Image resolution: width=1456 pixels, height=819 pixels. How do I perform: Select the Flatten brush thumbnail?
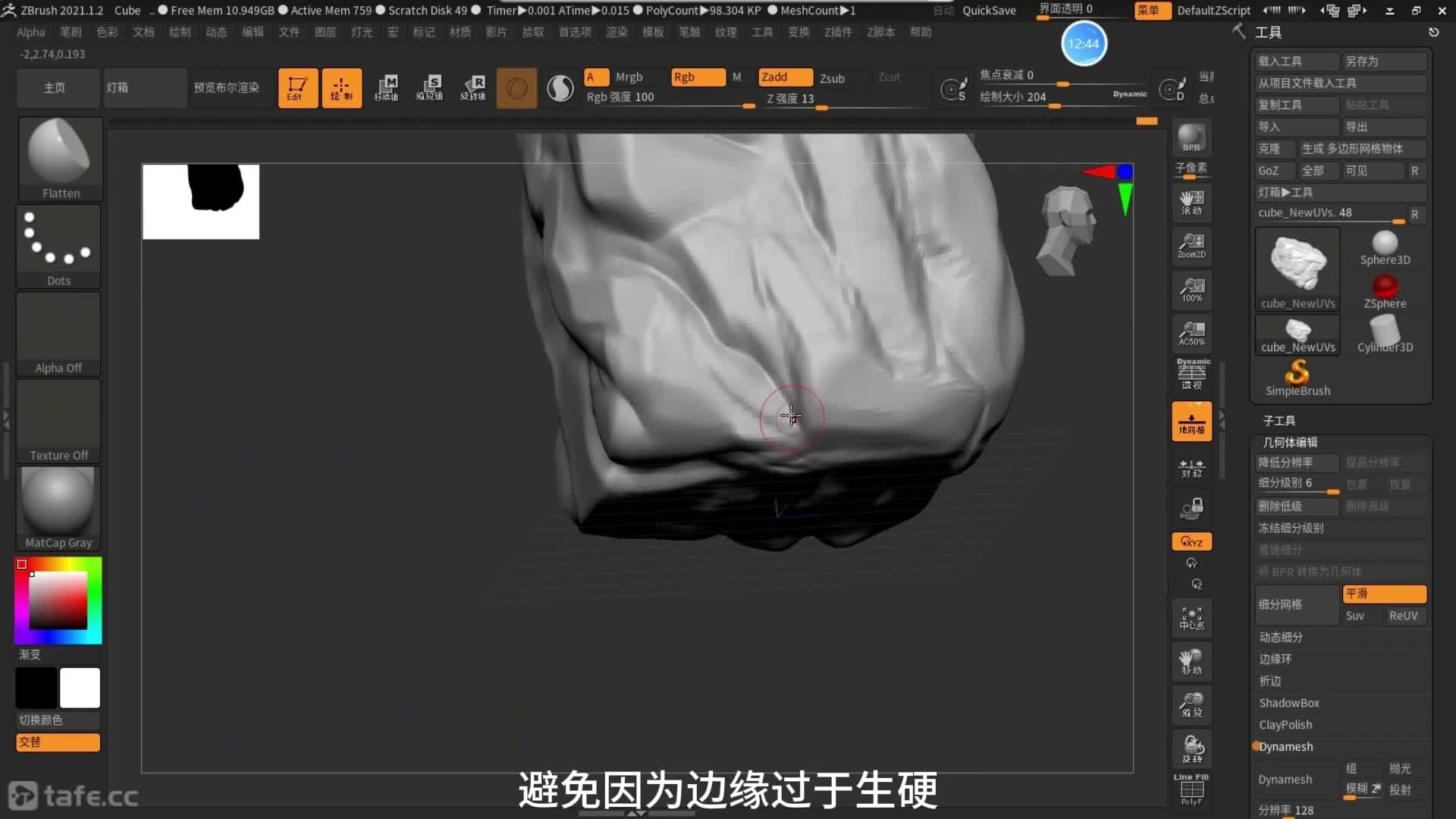pos(60,158)
